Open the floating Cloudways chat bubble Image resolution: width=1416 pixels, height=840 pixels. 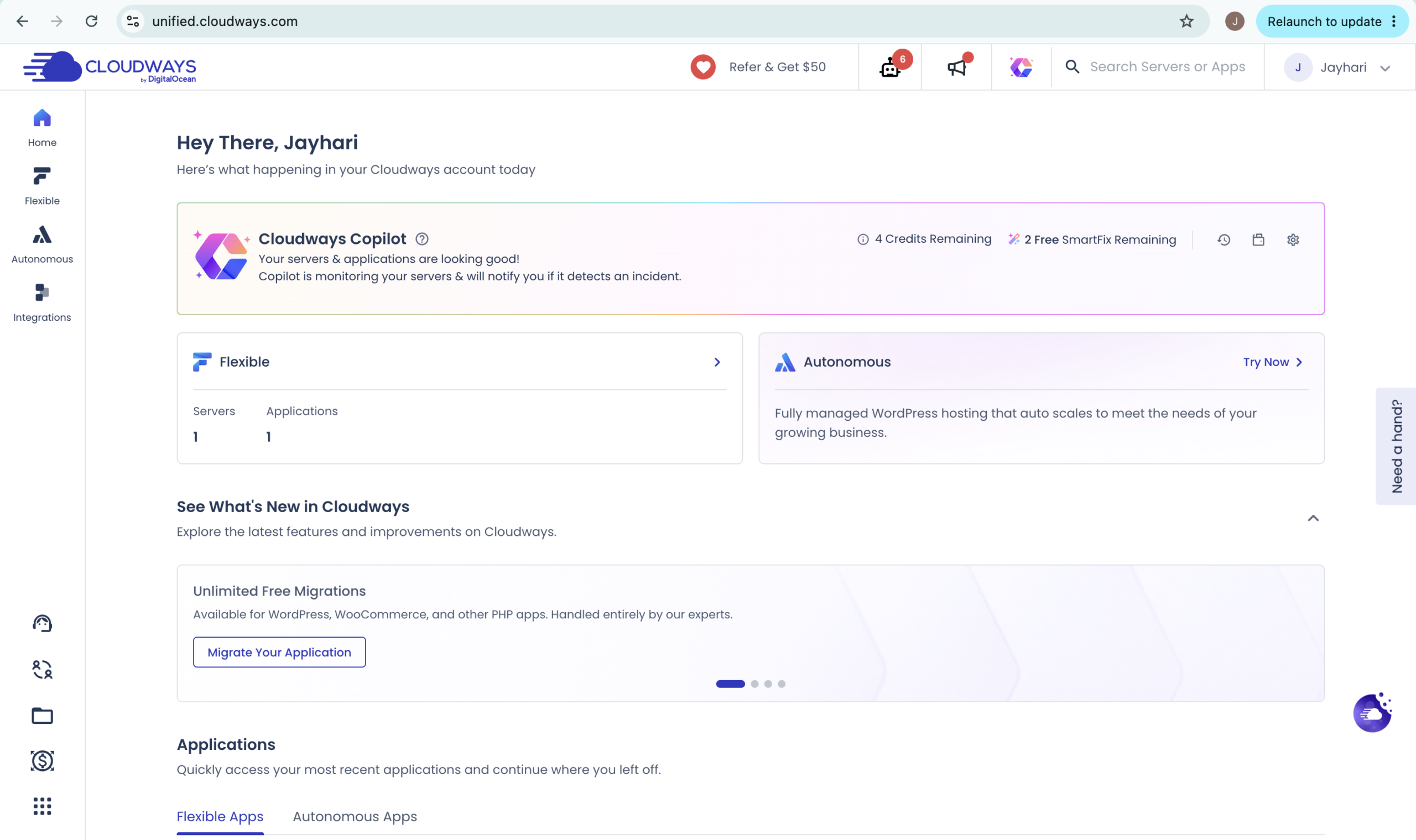click(x=1372, y=712)
